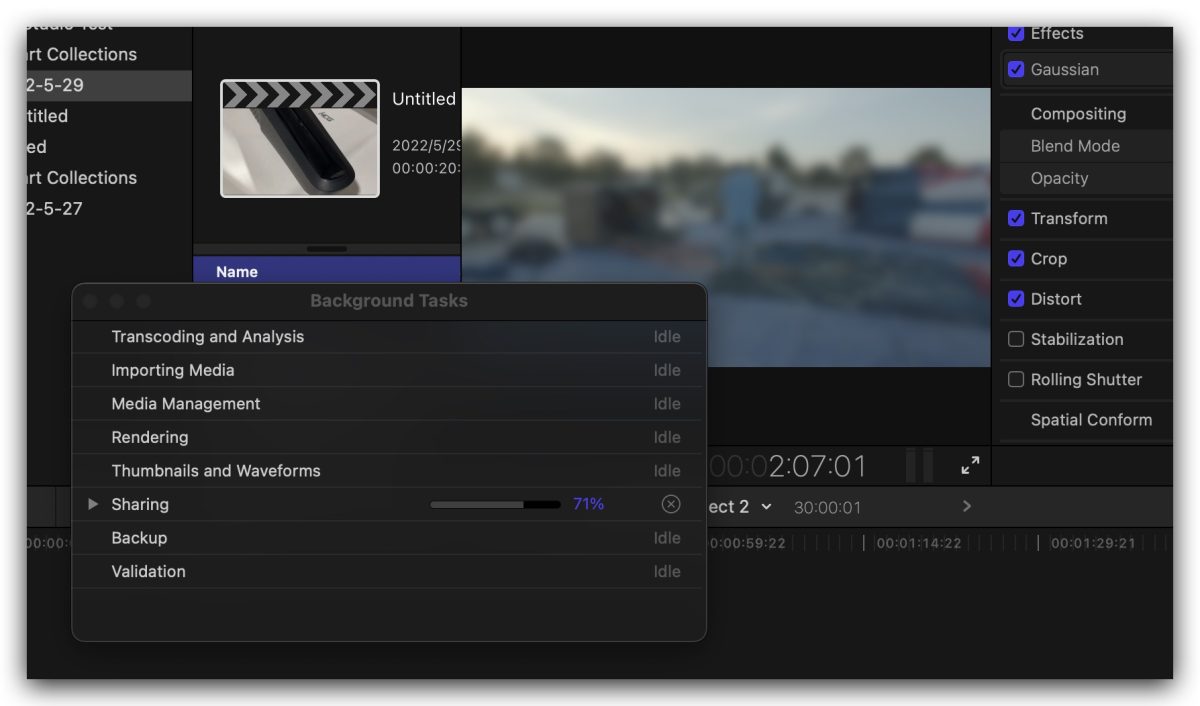The image size is (1200, 706).
Task: Uncheck the Effects checkbox
Action: coord(1016,33)
